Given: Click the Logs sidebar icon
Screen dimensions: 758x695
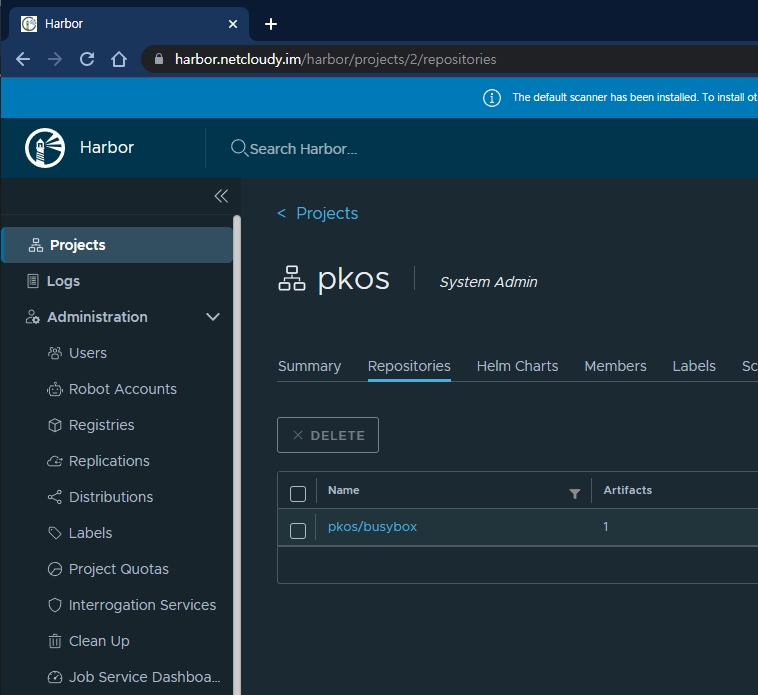Looking at the screenshot, I should click(32, 281).
